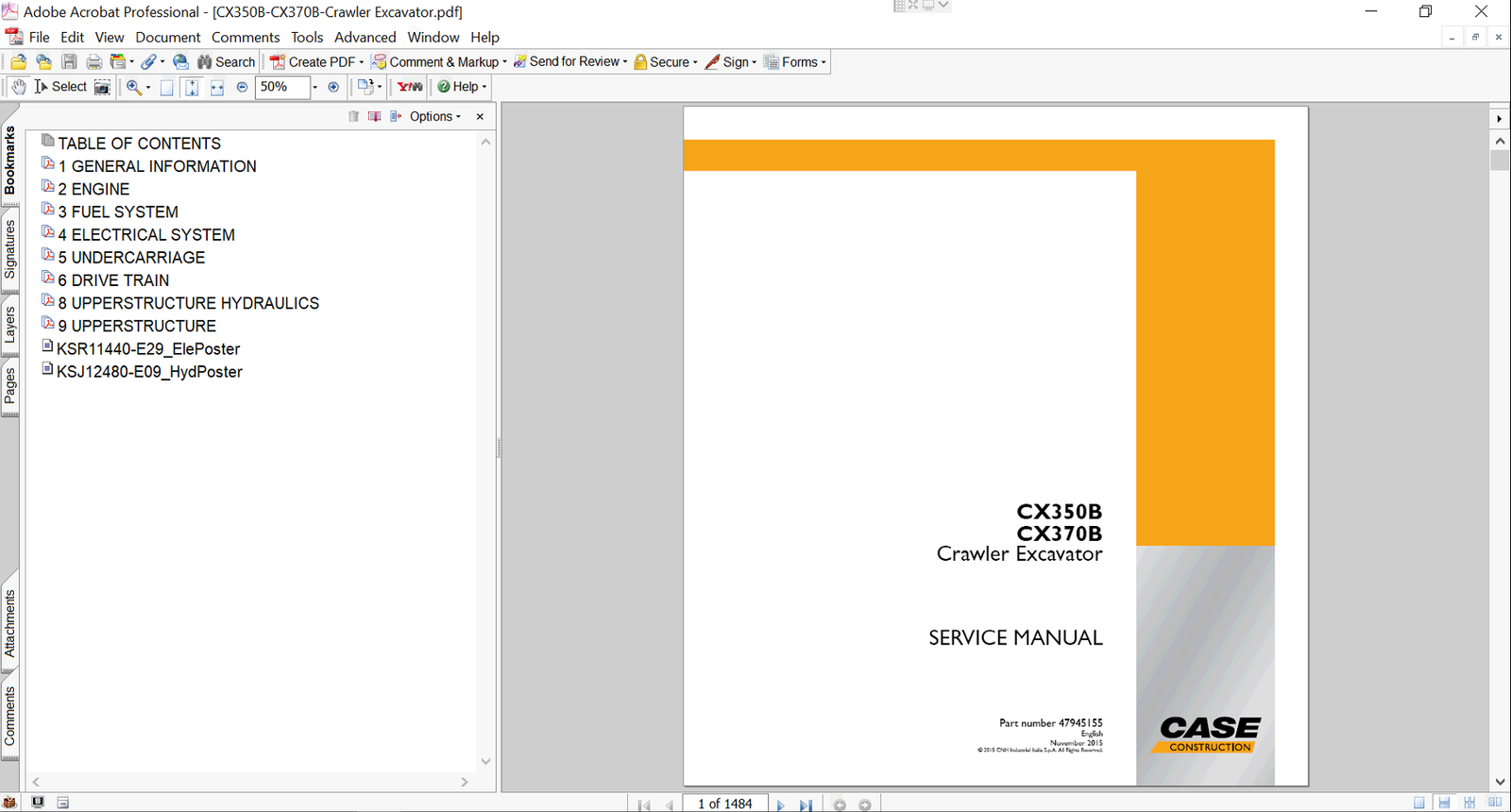Screen dimensions: 1511x812
Task: Jump to last page button
Action: 806,804
